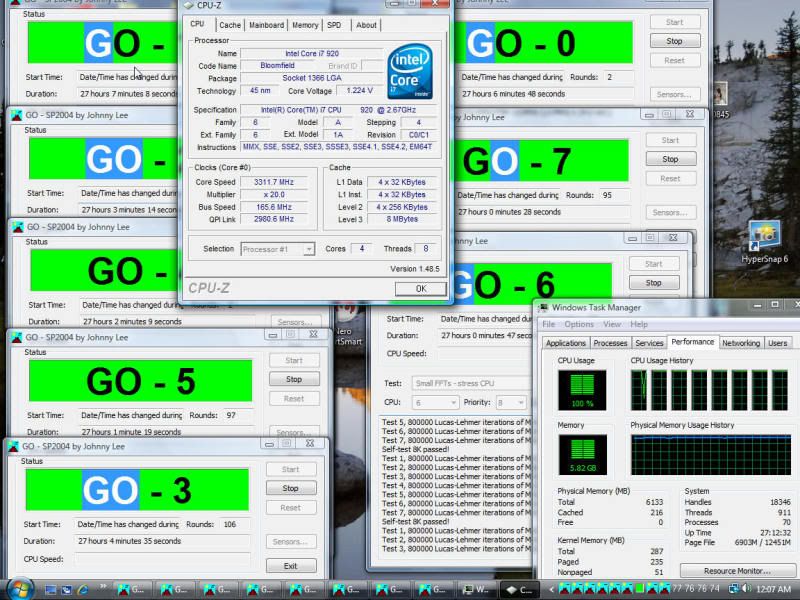Show hidden system tray icons
800x600 pixels.
pos(552,590)
